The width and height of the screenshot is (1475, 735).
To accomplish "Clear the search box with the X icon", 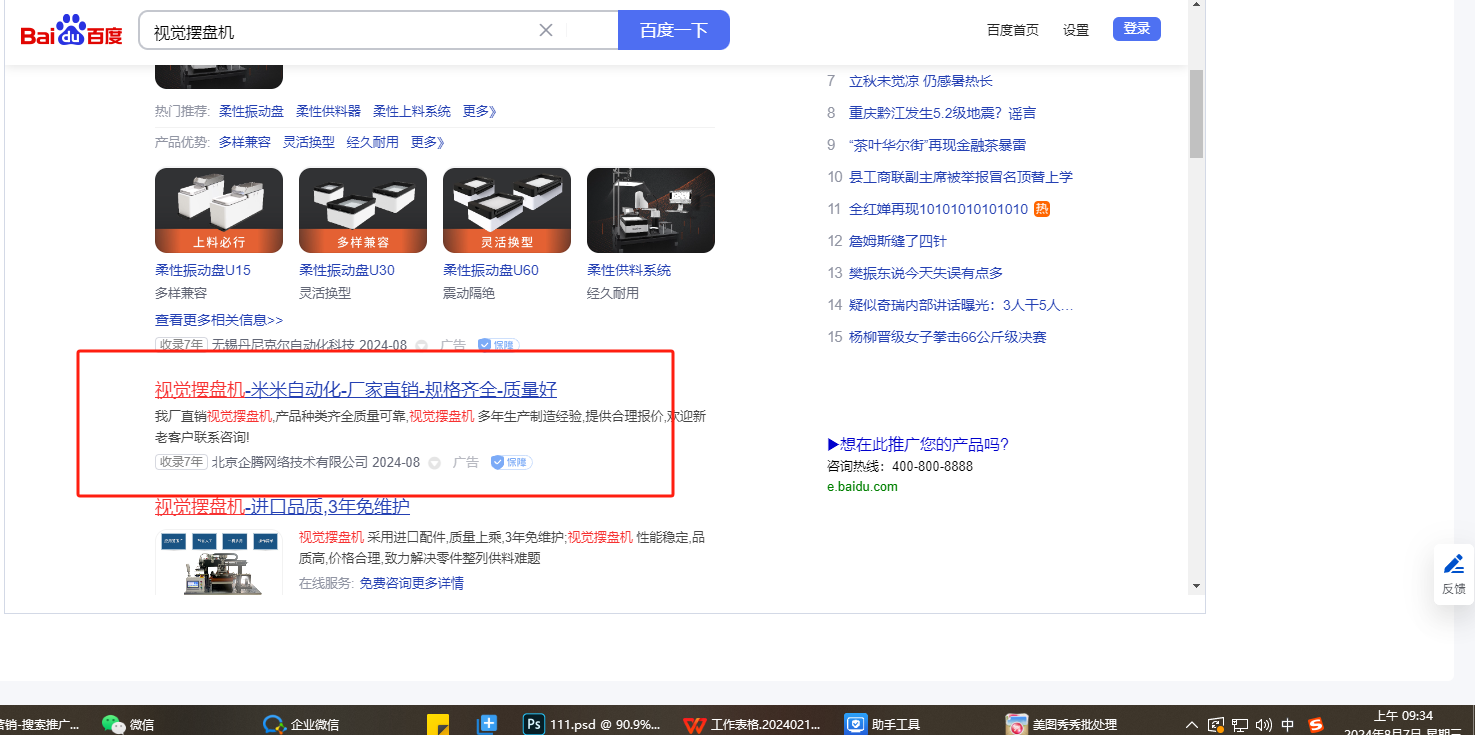I will point(546,30).
